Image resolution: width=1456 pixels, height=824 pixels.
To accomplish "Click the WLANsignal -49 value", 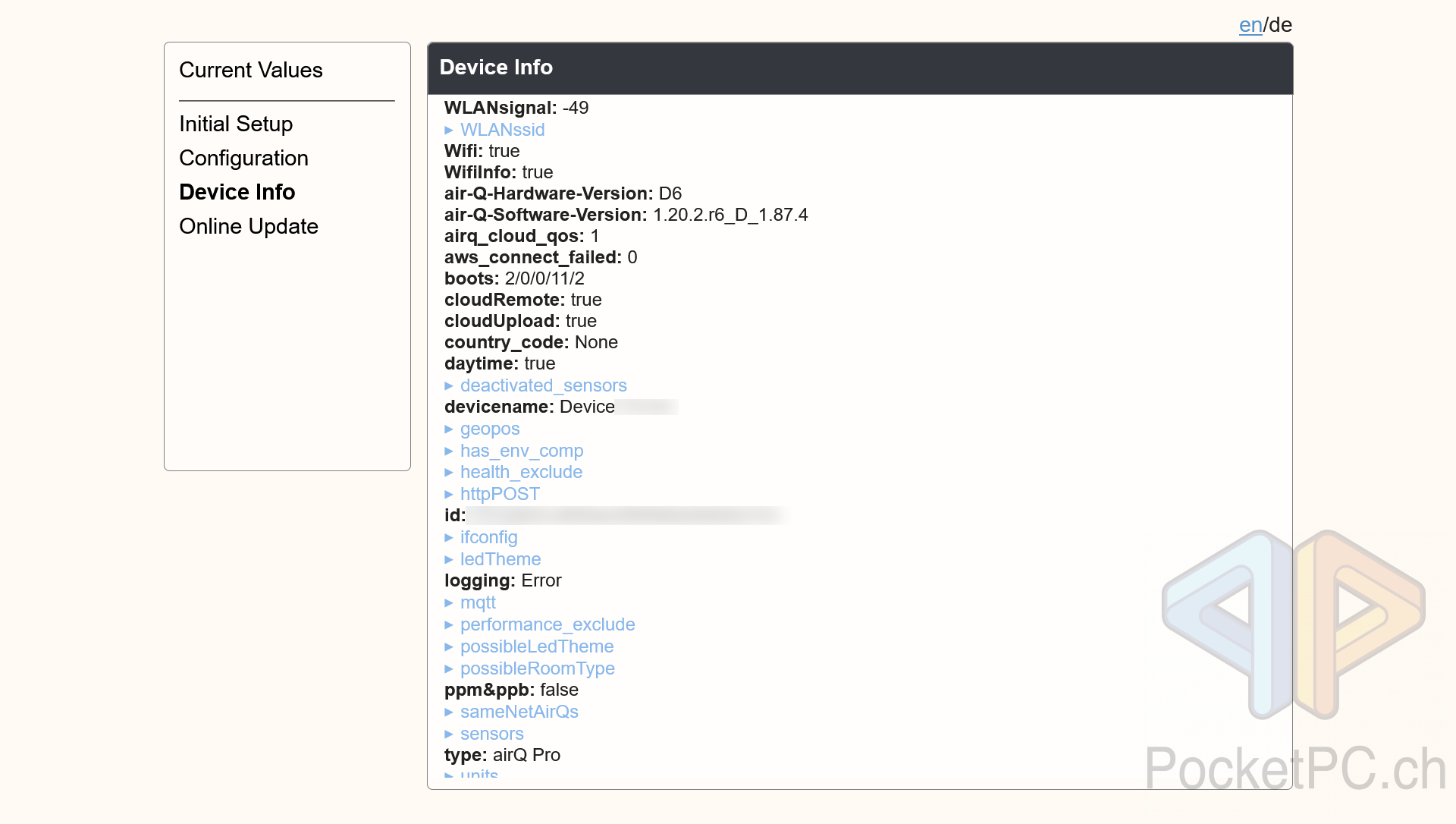I will click(x=576, y=108).
